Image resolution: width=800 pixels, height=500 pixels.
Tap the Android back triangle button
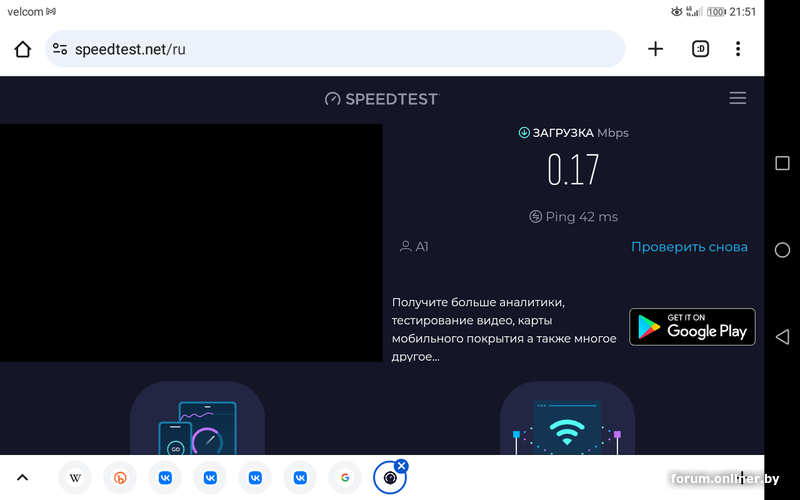782,337
